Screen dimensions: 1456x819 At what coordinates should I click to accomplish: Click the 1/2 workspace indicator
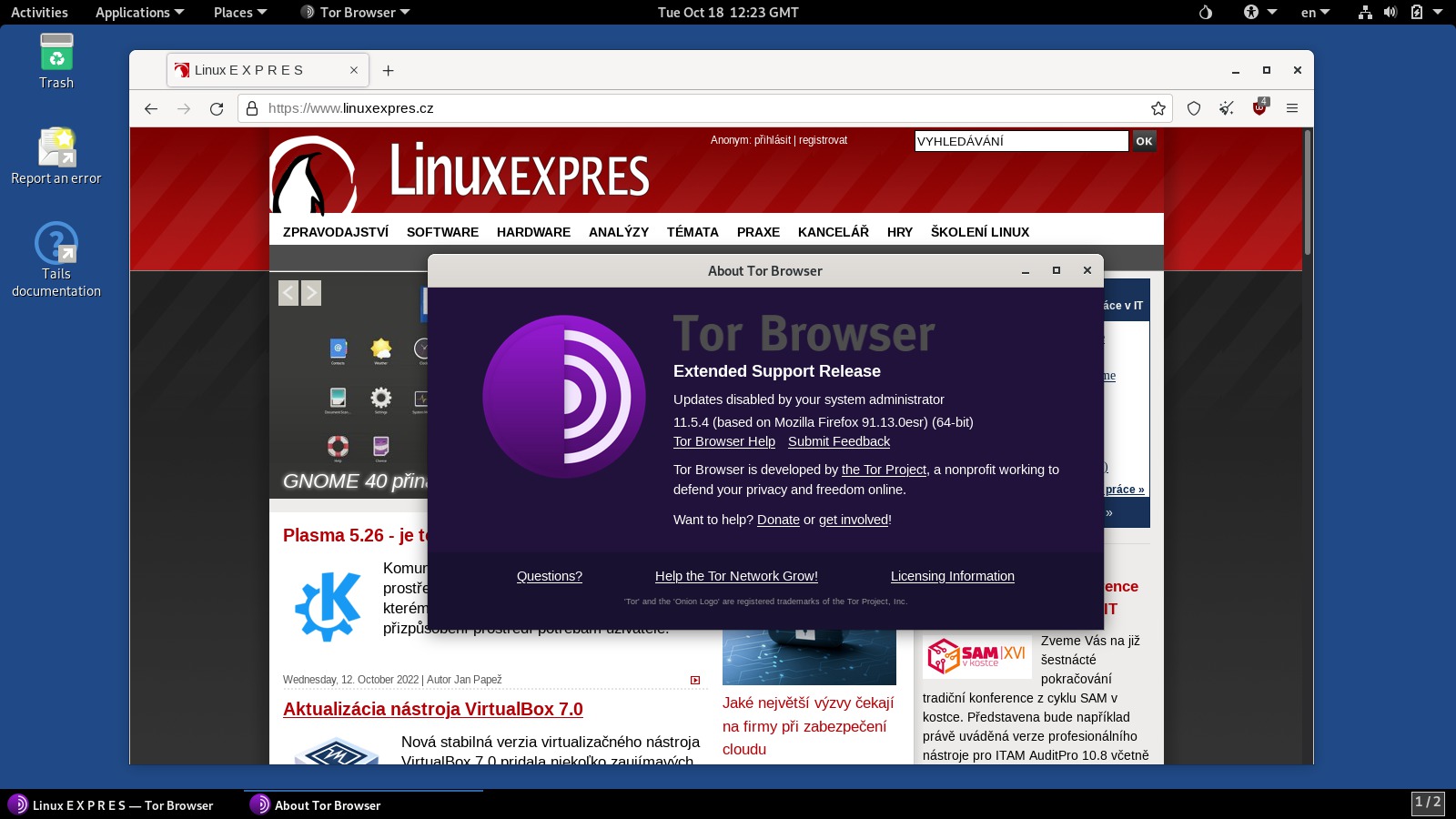[1428, 803]
